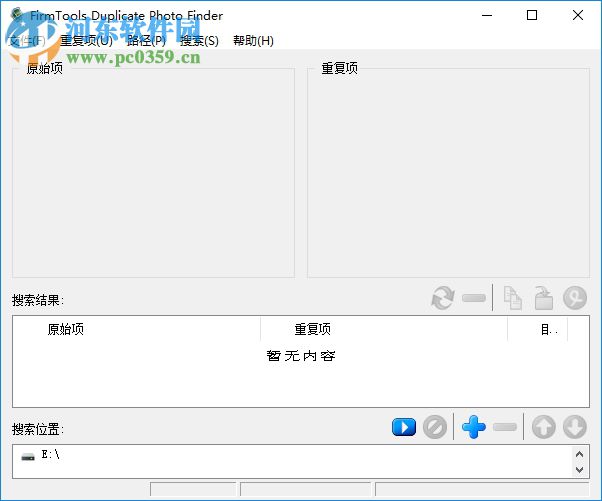Maximize the Duplicate Photo Finder window

pyautogui.click(x=532, y=15)
